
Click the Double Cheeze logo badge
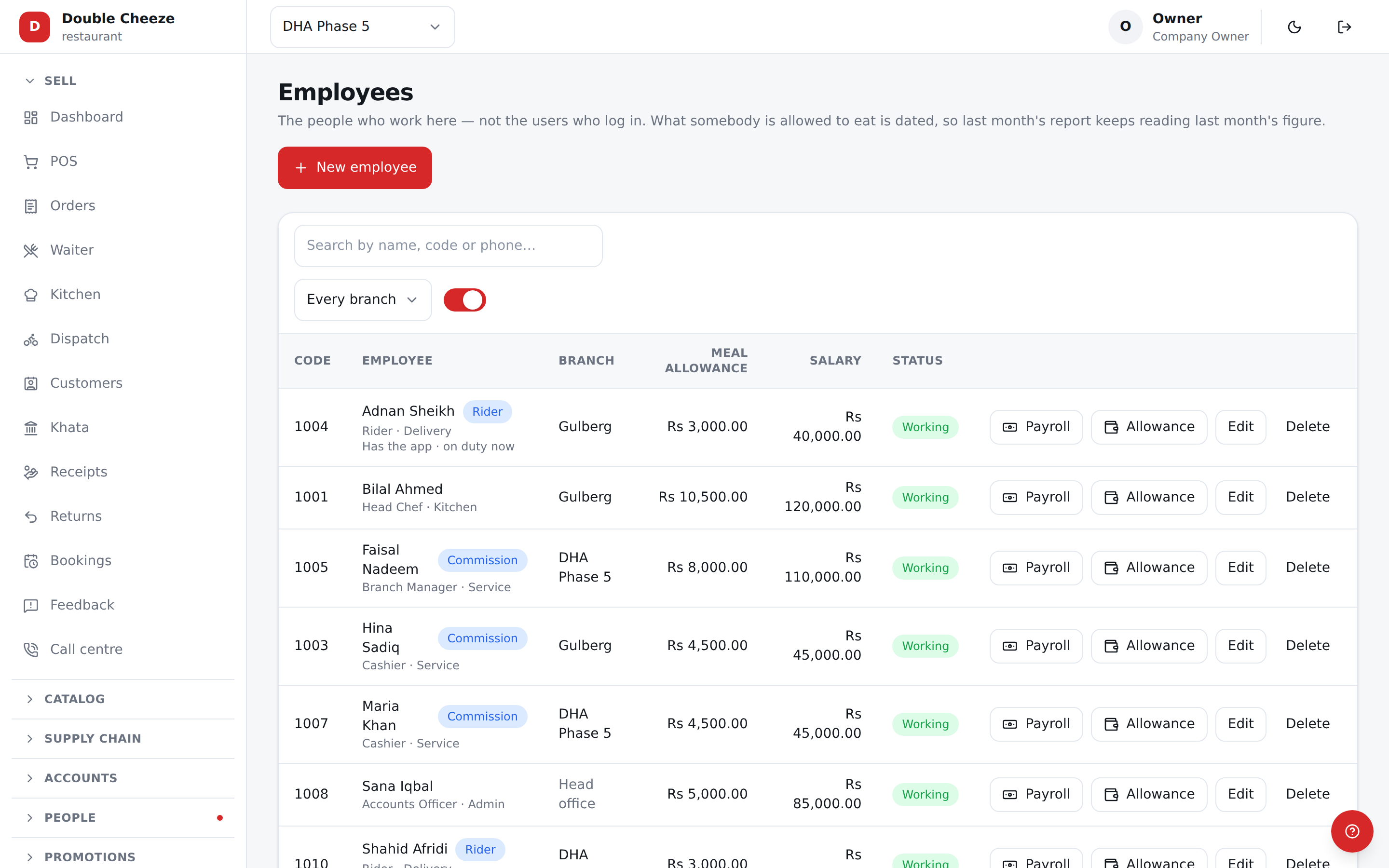coord(34,27)
